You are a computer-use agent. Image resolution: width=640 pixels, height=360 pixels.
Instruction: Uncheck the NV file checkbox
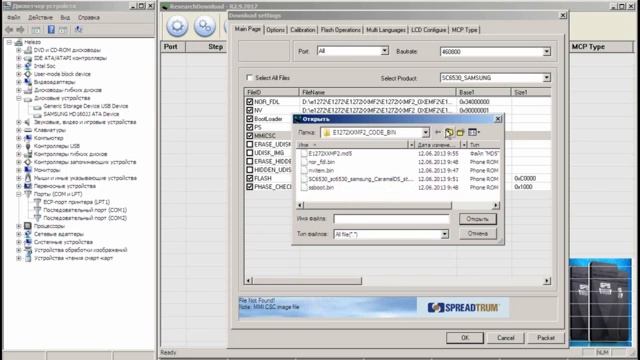pyautogui.click(x=249, y=110)
